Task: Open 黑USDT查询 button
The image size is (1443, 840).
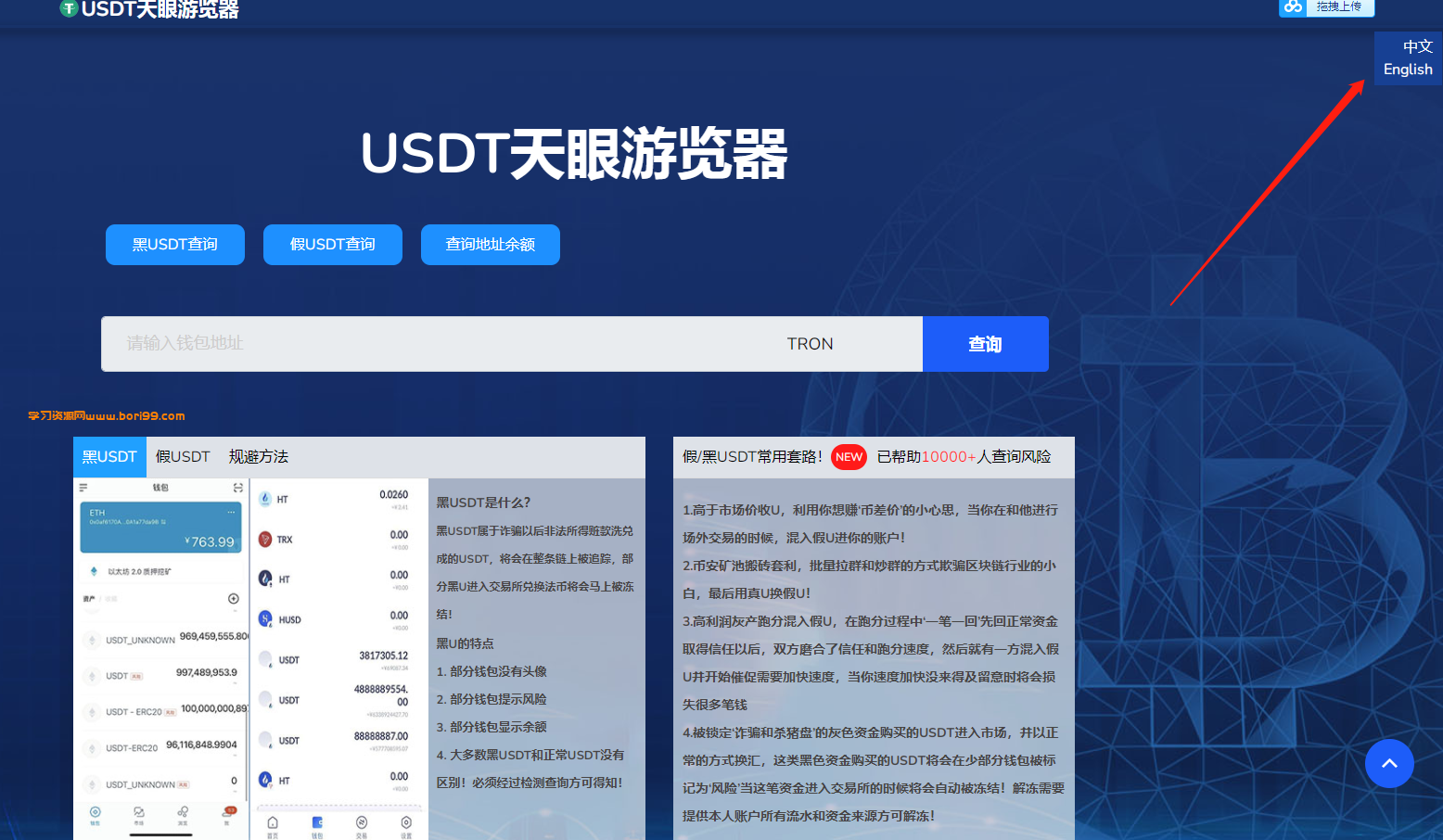Action: (175, 245)
